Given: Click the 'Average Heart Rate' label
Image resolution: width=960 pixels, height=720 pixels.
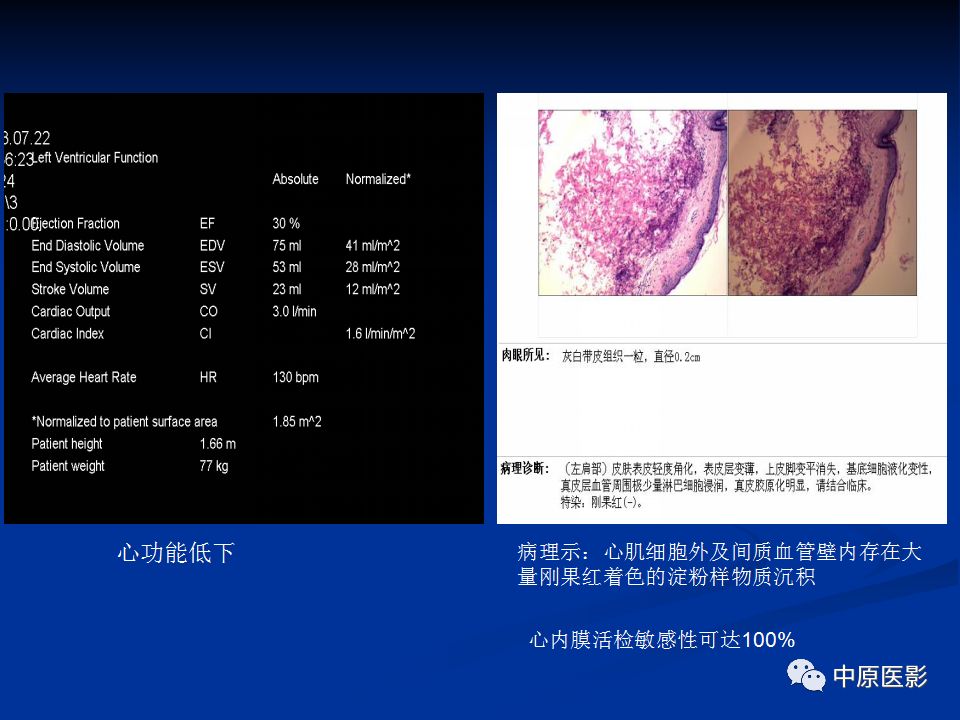Looking at the screenshot, I should pos(84,378).
